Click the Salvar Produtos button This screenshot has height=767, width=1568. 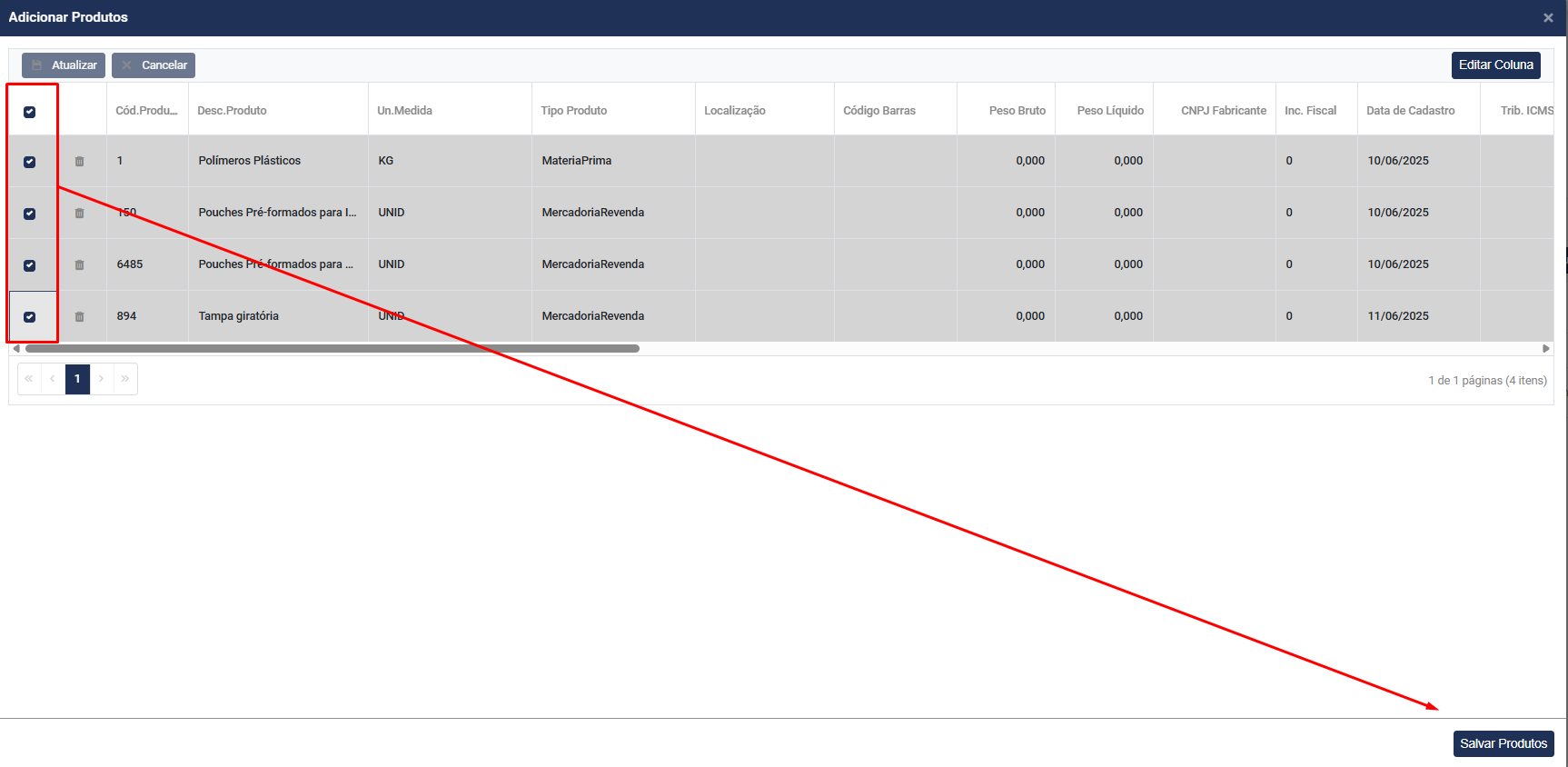[x=1503, y=743]
